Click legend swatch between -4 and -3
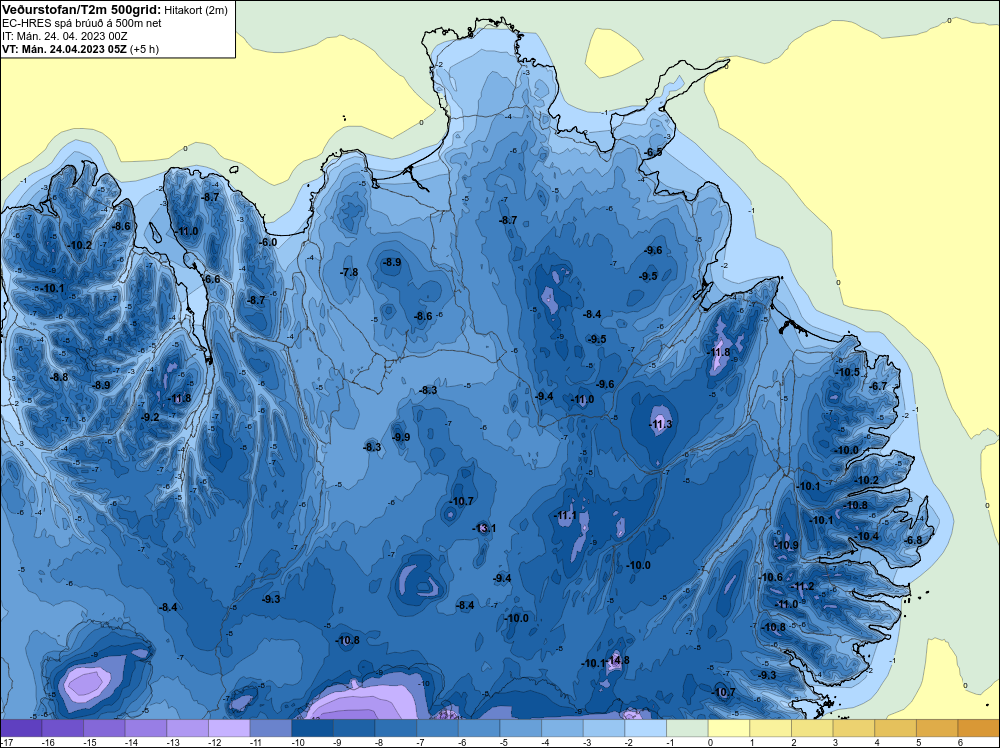Screen dimensions: 1000x748 pyautogui.click(x=562, y=728)
